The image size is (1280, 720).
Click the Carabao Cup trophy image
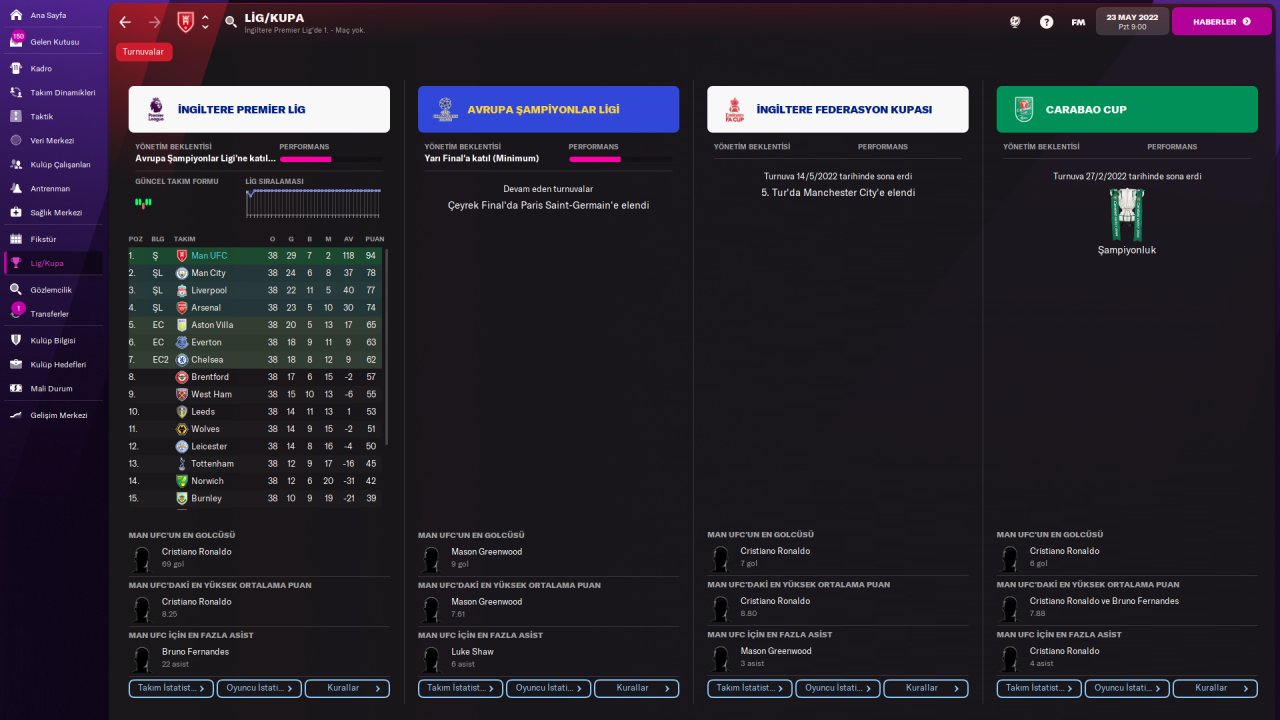(1127, 213)
